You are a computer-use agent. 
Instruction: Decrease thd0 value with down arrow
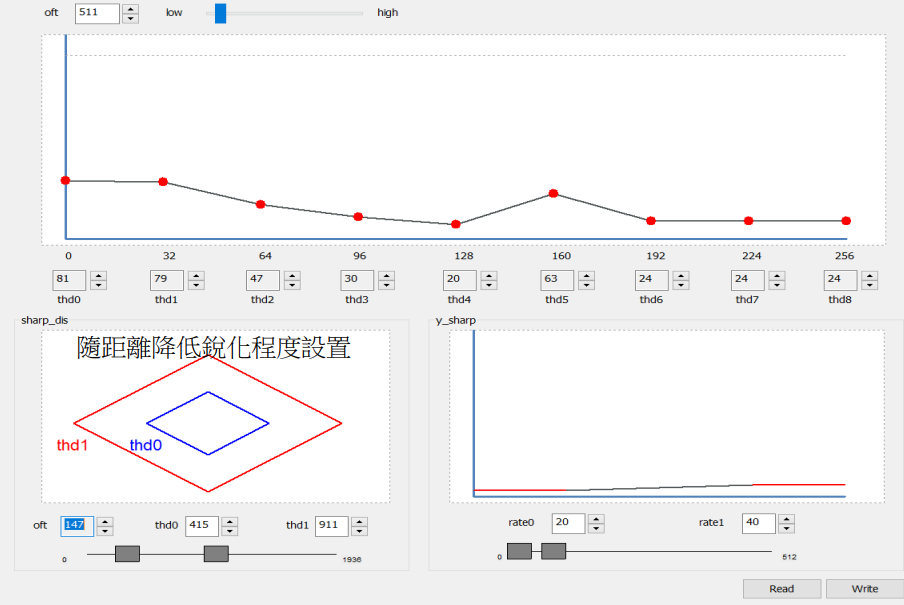pyautogui.click(x=99, y=285)
